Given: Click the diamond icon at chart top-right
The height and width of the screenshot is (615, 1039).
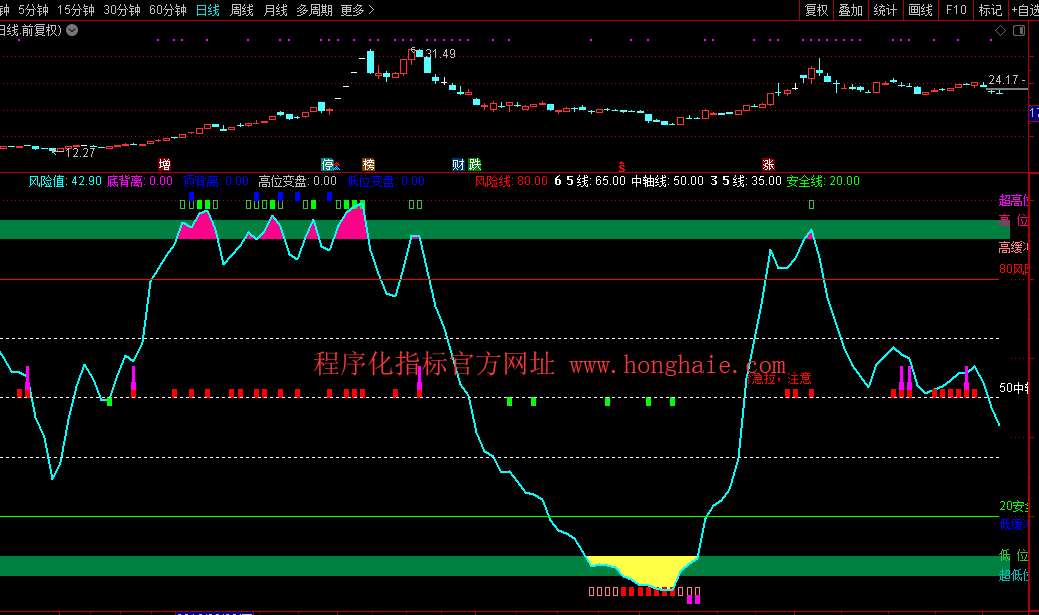Looking at the screenshot, I should [1001, 31].
